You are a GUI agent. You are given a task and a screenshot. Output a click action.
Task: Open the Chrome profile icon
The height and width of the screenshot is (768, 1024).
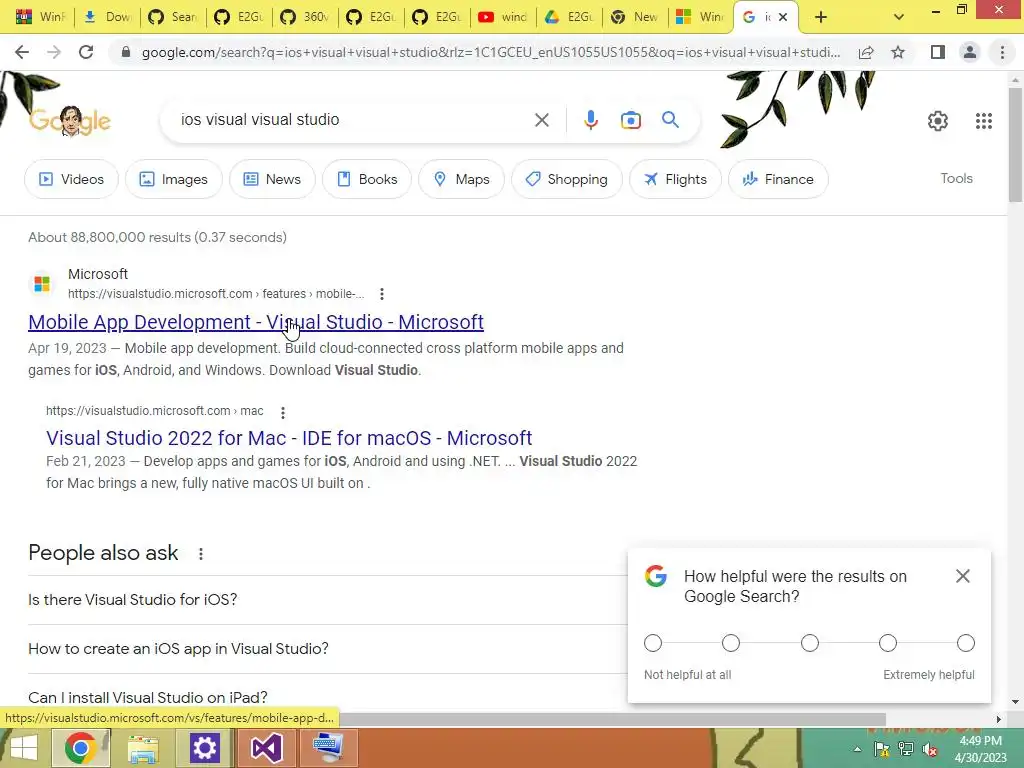(x=970, y=52)
